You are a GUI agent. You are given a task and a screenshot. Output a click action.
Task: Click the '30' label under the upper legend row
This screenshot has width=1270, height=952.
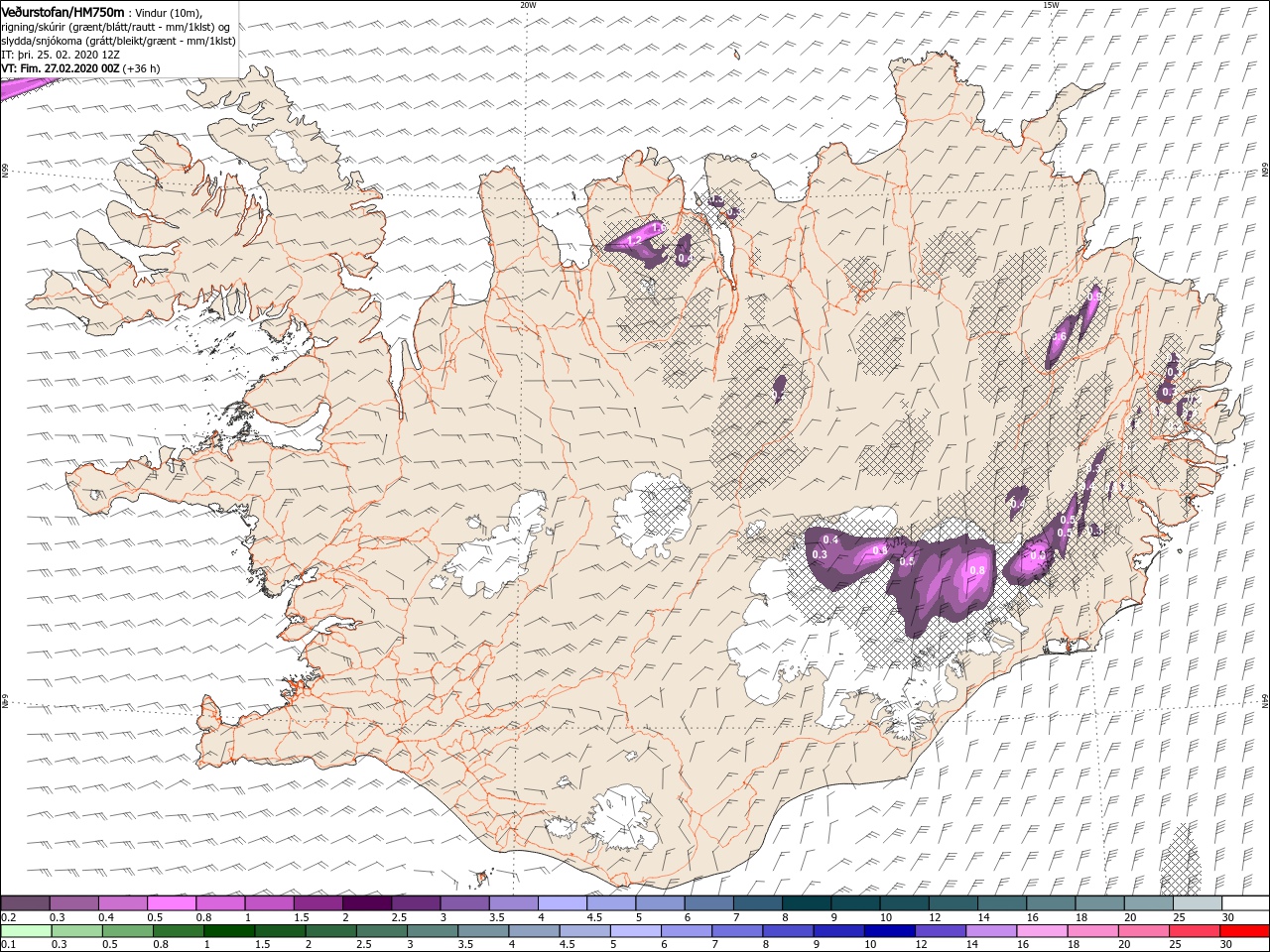[1227, 917]
